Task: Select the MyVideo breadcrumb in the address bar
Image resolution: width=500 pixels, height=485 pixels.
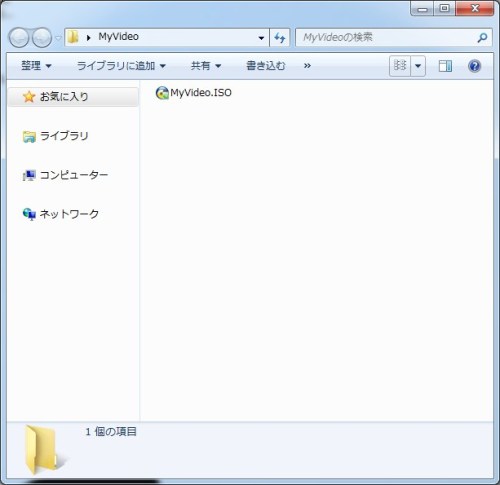Action: coord(118,37)
